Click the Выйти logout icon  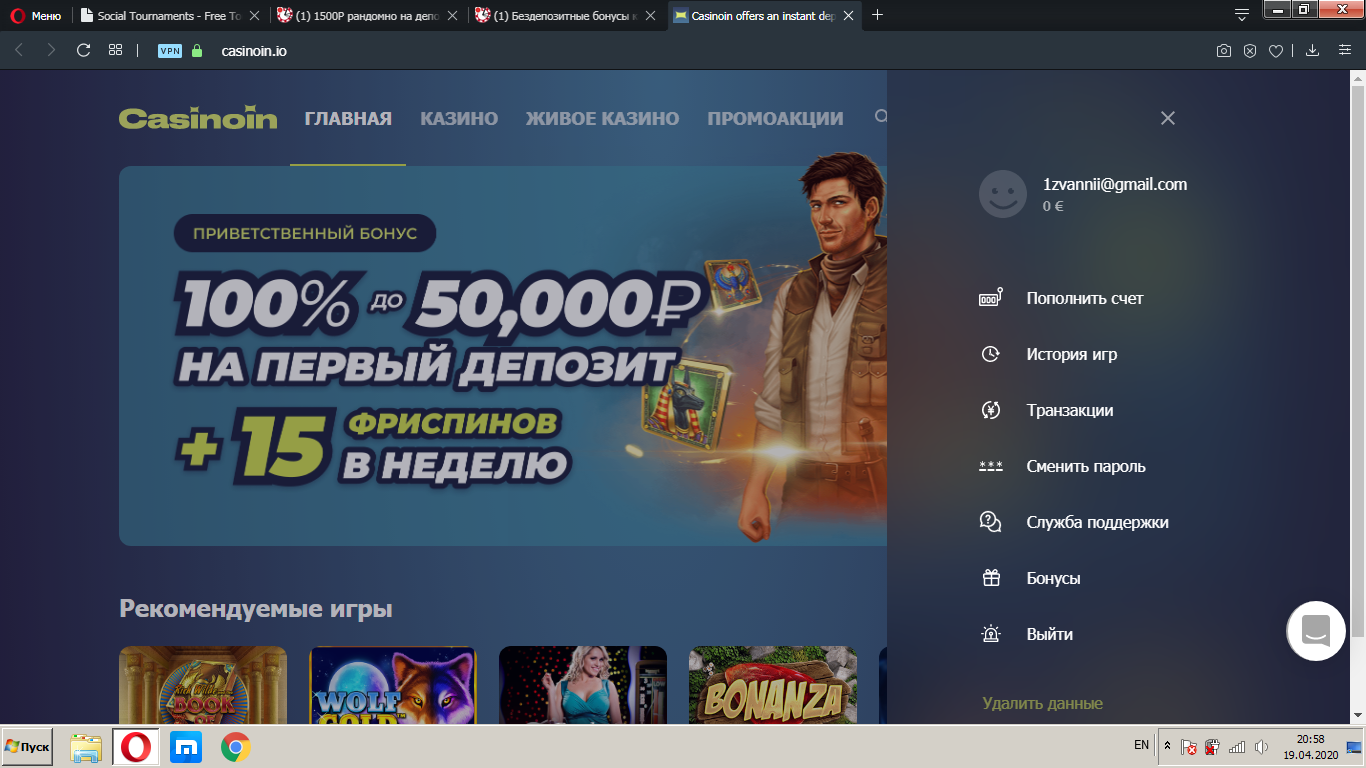click(x=990, y=633)
